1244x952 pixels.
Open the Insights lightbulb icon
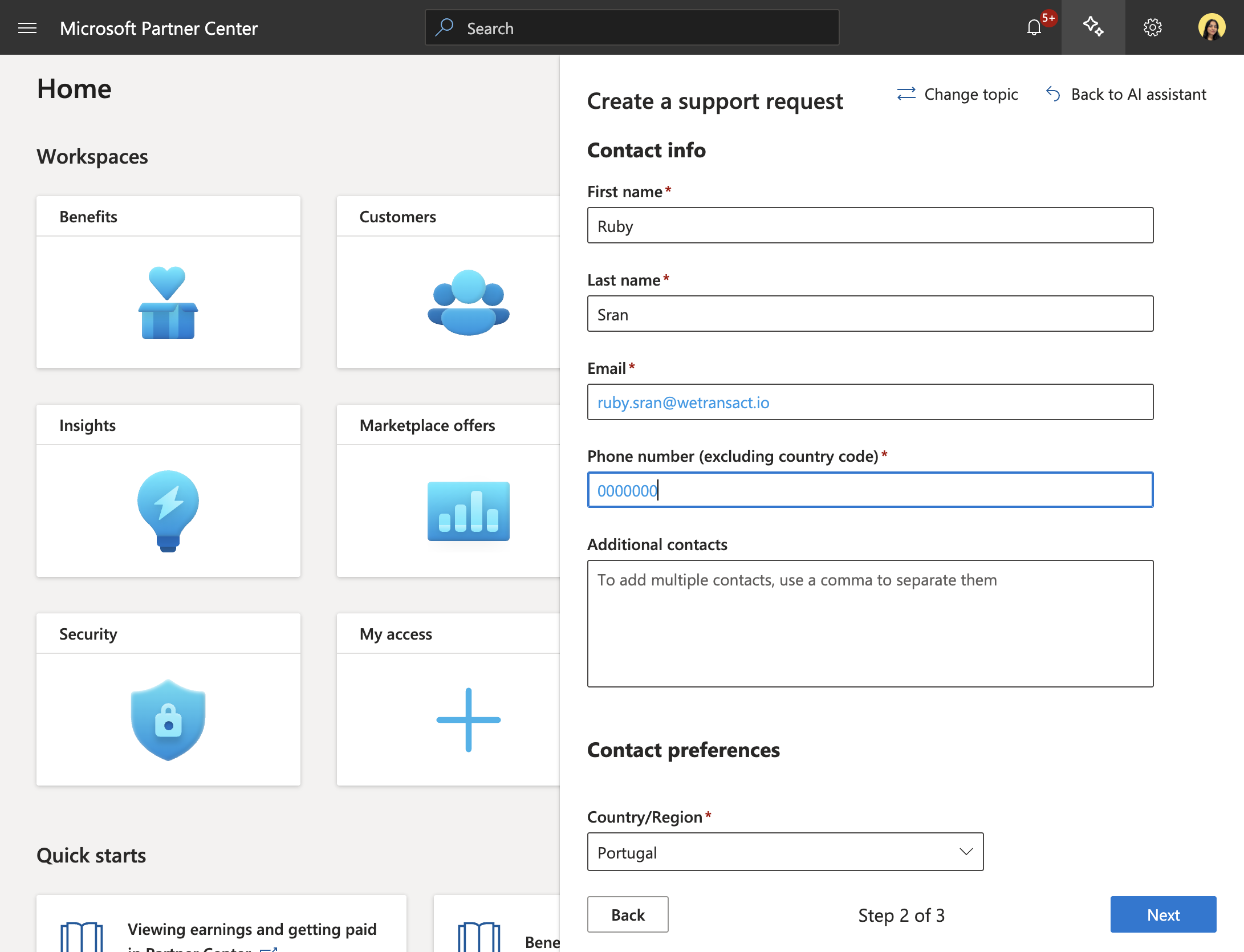(168, 511)
